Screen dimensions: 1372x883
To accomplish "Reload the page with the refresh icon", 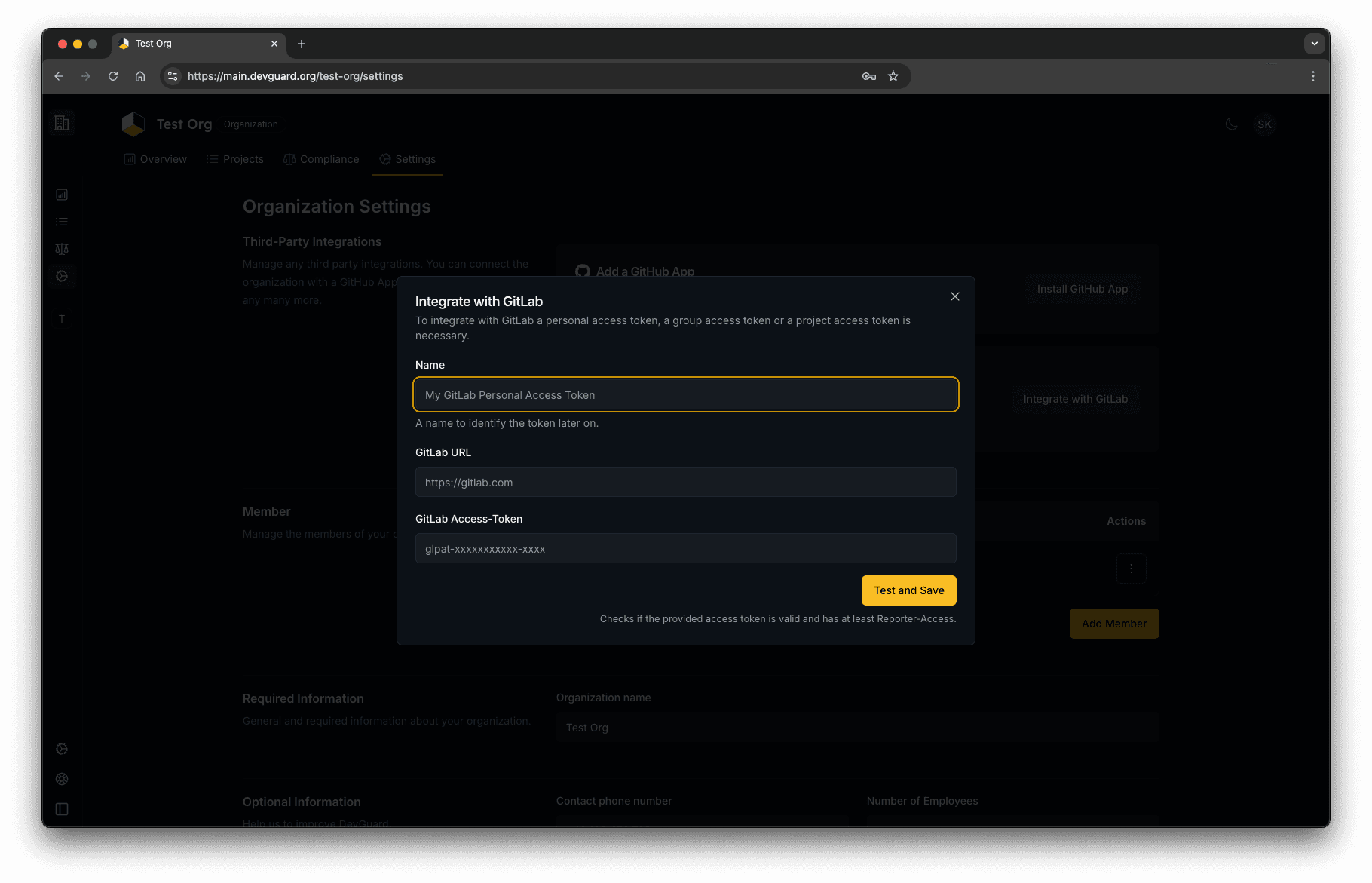I will pyautogui.click(x=113, y=76).
